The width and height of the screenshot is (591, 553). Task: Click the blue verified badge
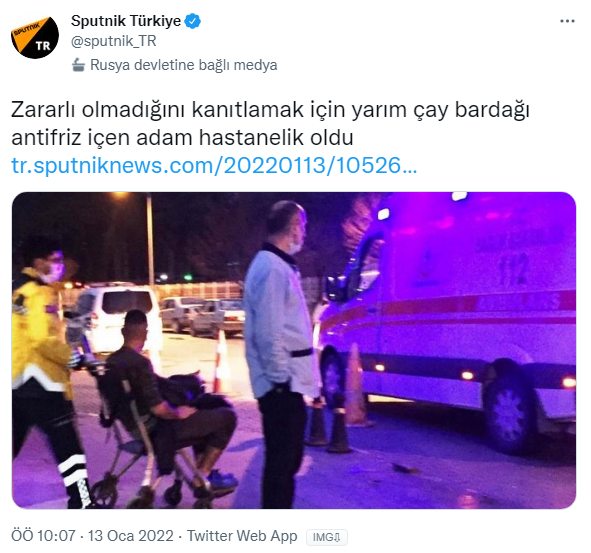[x=193, y=21]
